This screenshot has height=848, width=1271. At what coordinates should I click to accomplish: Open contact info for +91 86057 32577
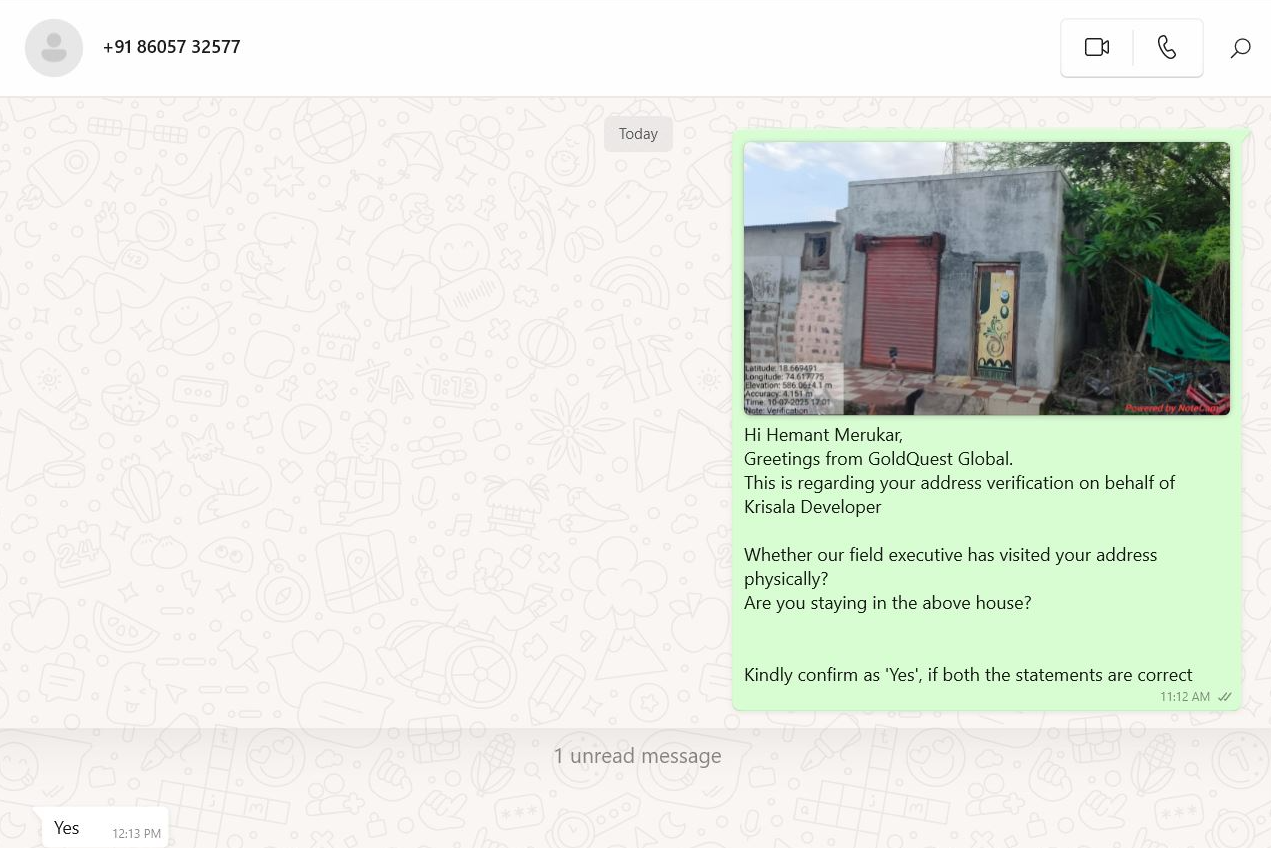[x=171, y=47]
